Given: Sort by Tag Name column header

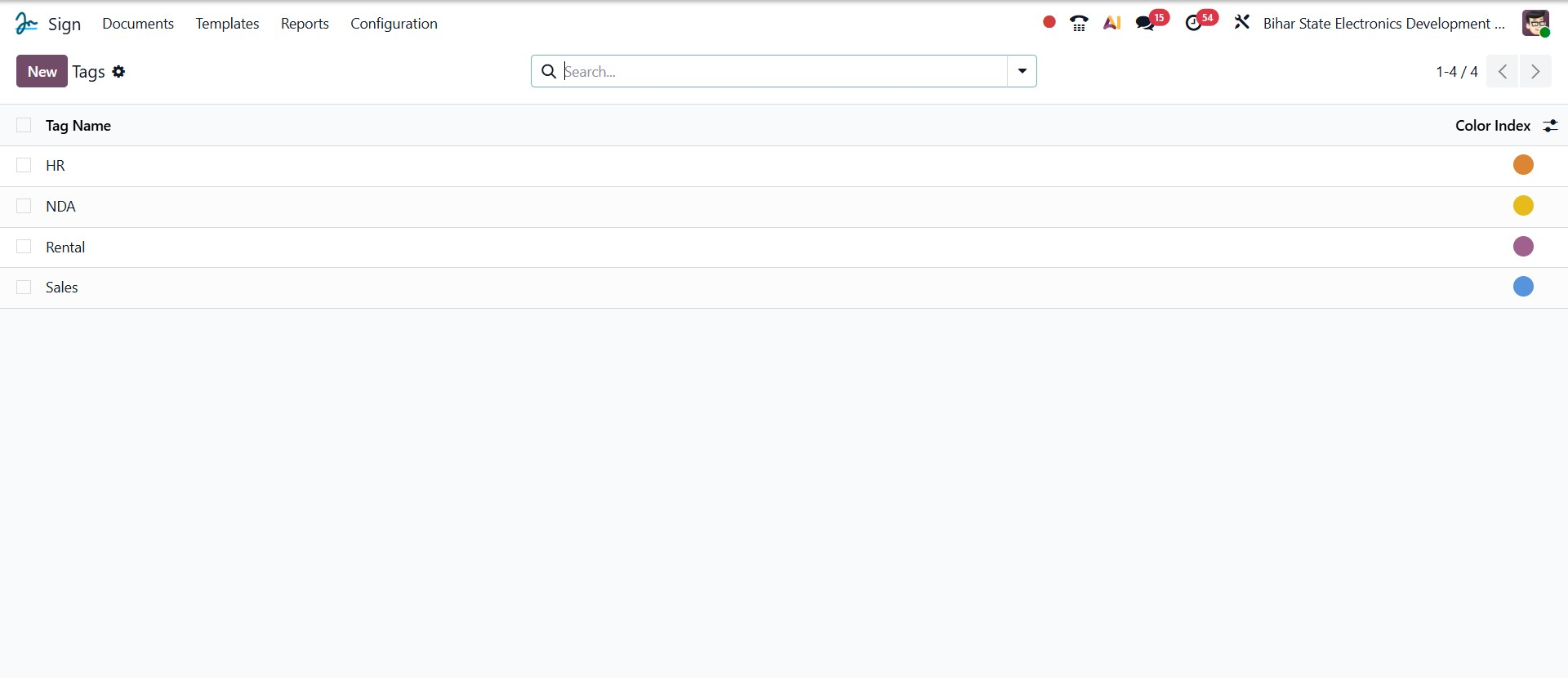Looking at the screenshot, I should point(78,126).
